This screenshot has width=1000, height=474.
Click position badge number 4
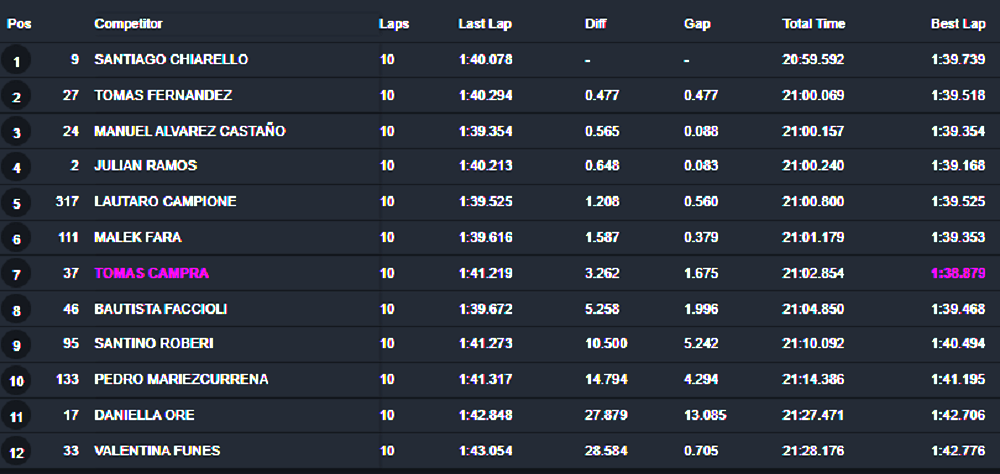coord(16,168)
